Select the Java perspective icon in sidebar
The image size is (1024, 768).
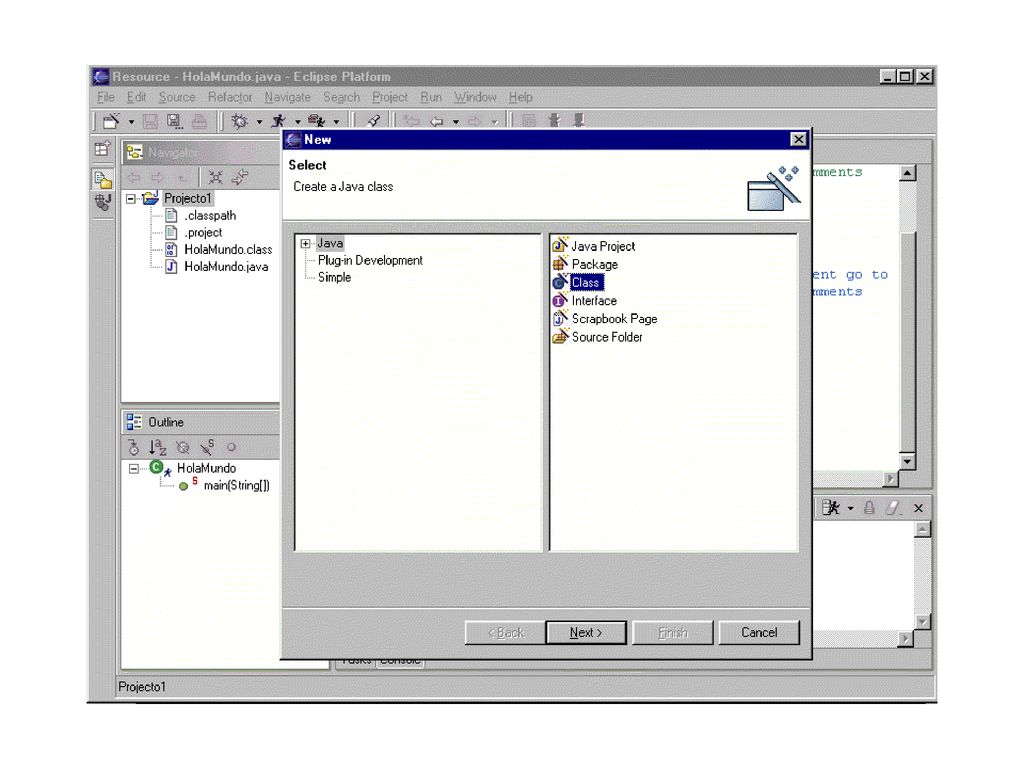[x=103, y=202]
